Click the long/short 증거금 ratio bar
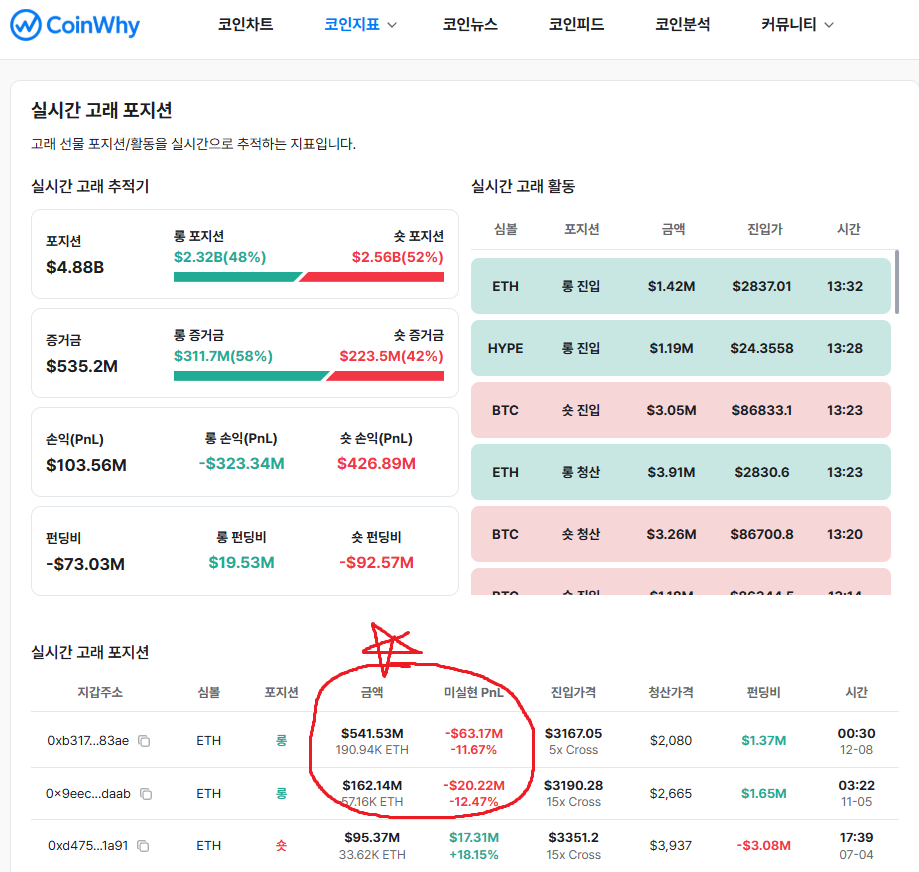Image resolution: width=919 pixels, height=872 pixels. 308,376
